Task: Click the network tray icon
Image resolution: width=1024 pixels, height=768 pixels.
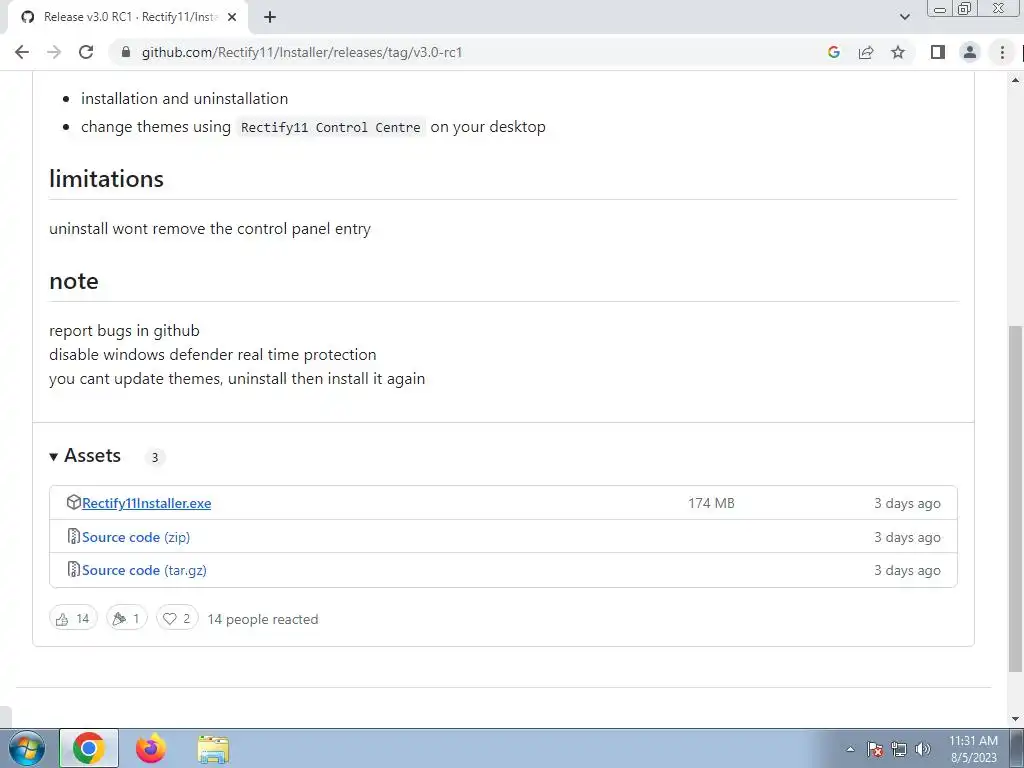Action: [x=899, y=750]
